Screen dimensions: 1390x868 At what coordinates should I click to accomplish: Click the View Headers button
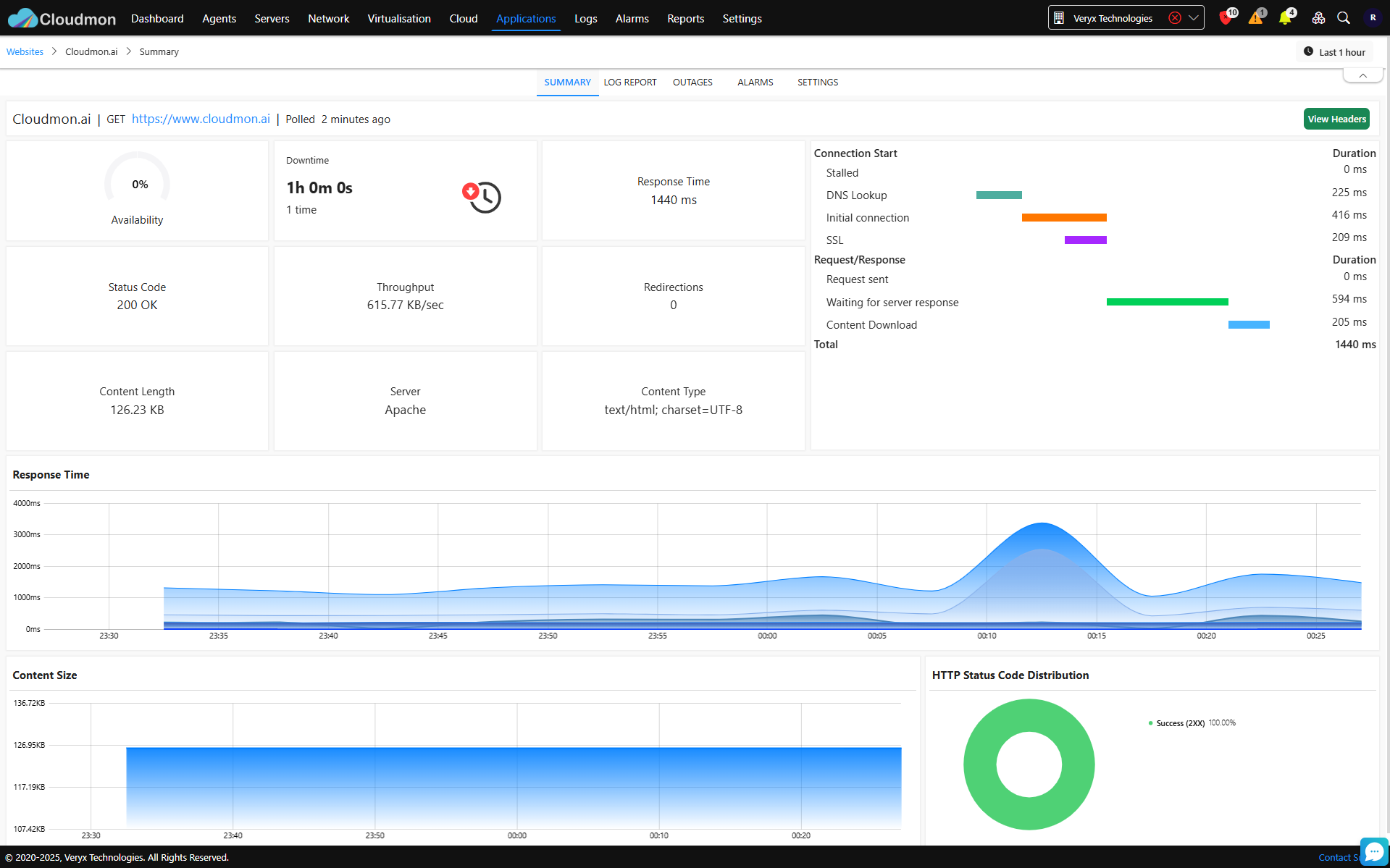point(1336,119)
